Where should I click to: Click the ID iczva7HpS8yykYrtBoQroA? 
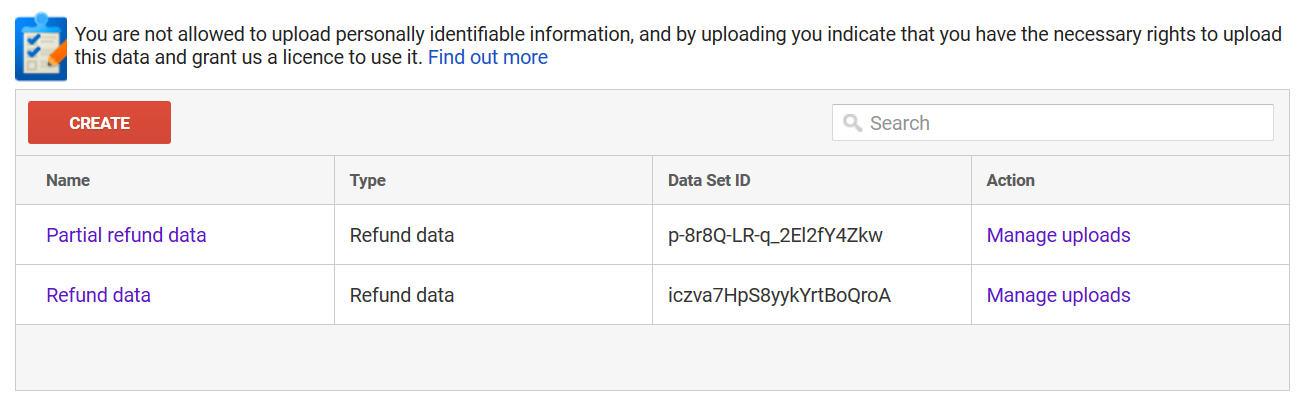pos(779,295)
